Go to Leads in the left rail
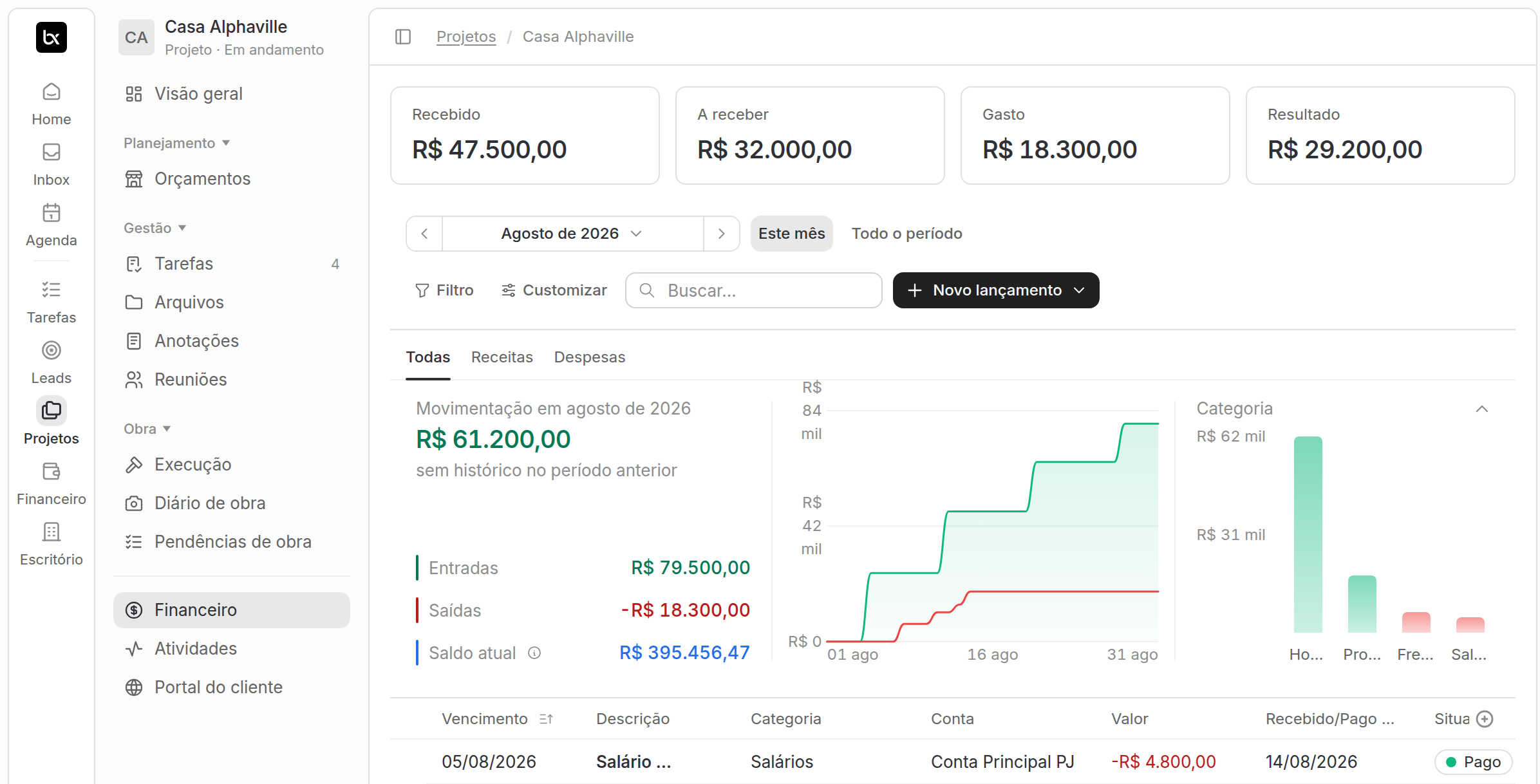Viewport: 1540px width, 784px height. pyautogui.click(x=52, y=363)
